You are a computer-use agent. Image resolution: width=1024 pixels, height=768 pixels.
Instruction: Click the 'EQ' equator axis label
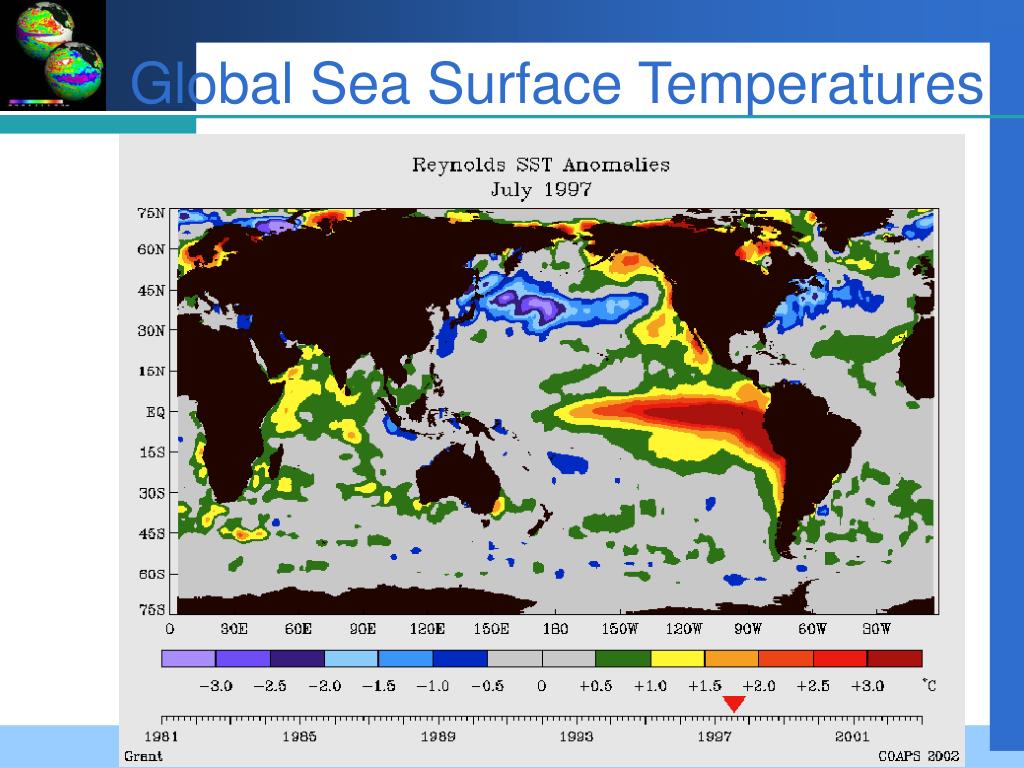tap(155, 412)
